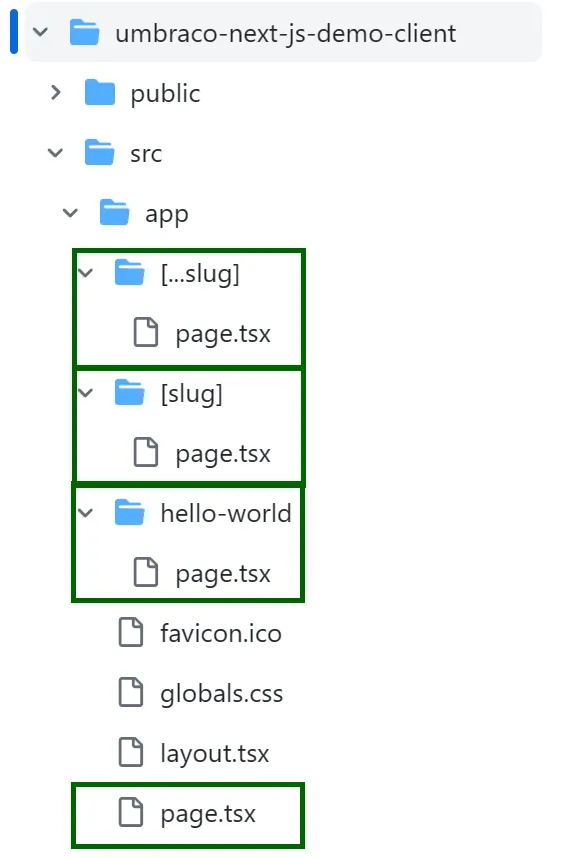This screenshot has width=572, height=858.
Task: Click the src folder icon
Action: (x=100, y=152)
